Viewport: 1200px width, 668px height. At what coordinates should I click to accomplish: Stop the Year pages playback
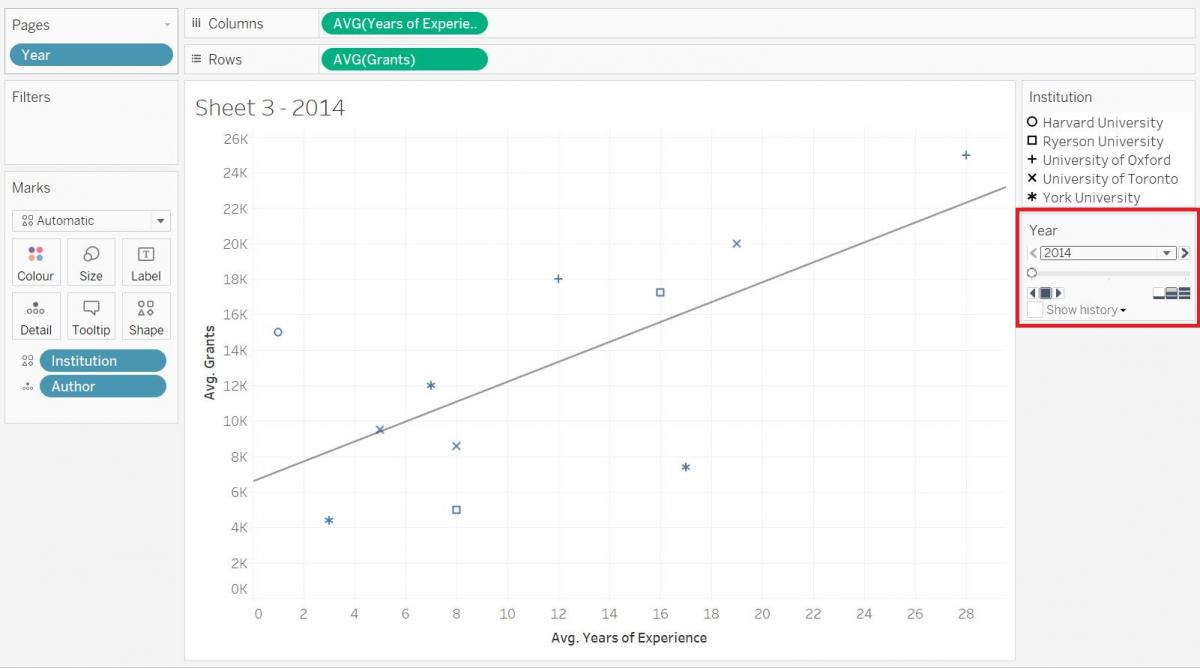pyautogui.click(x=1046, y=293)
